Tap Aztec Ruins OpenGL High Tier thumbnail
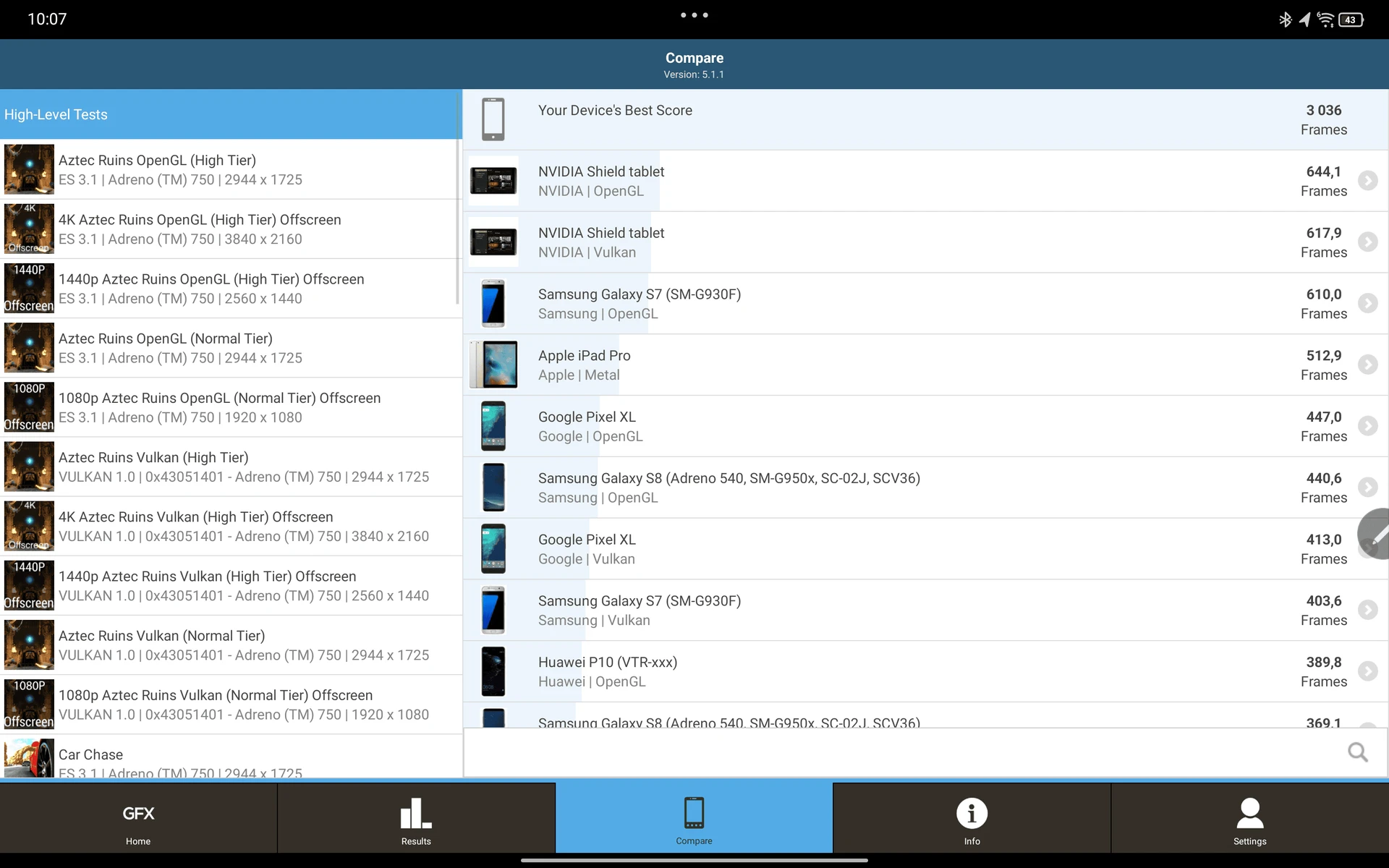The image size is (1389, 868). click(x=29, y=169)
